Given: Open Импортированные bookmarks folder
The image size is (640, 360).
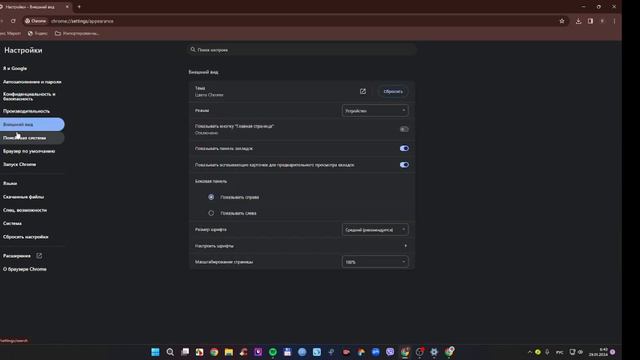Looking at the screenshot, I should [x=77, y=33].
